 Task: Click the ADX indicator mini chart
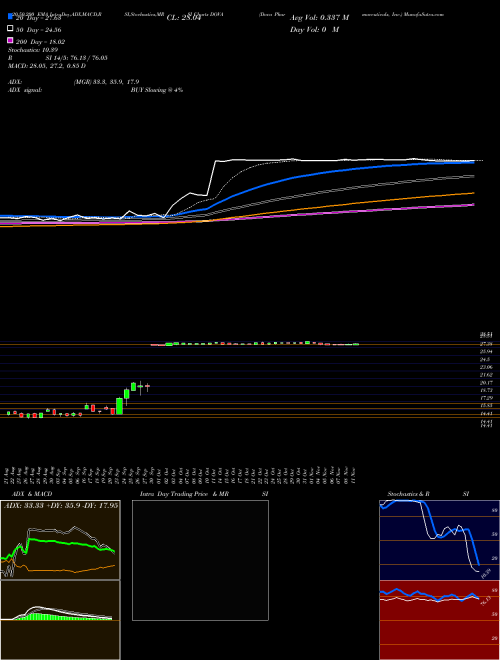(60, 540)
